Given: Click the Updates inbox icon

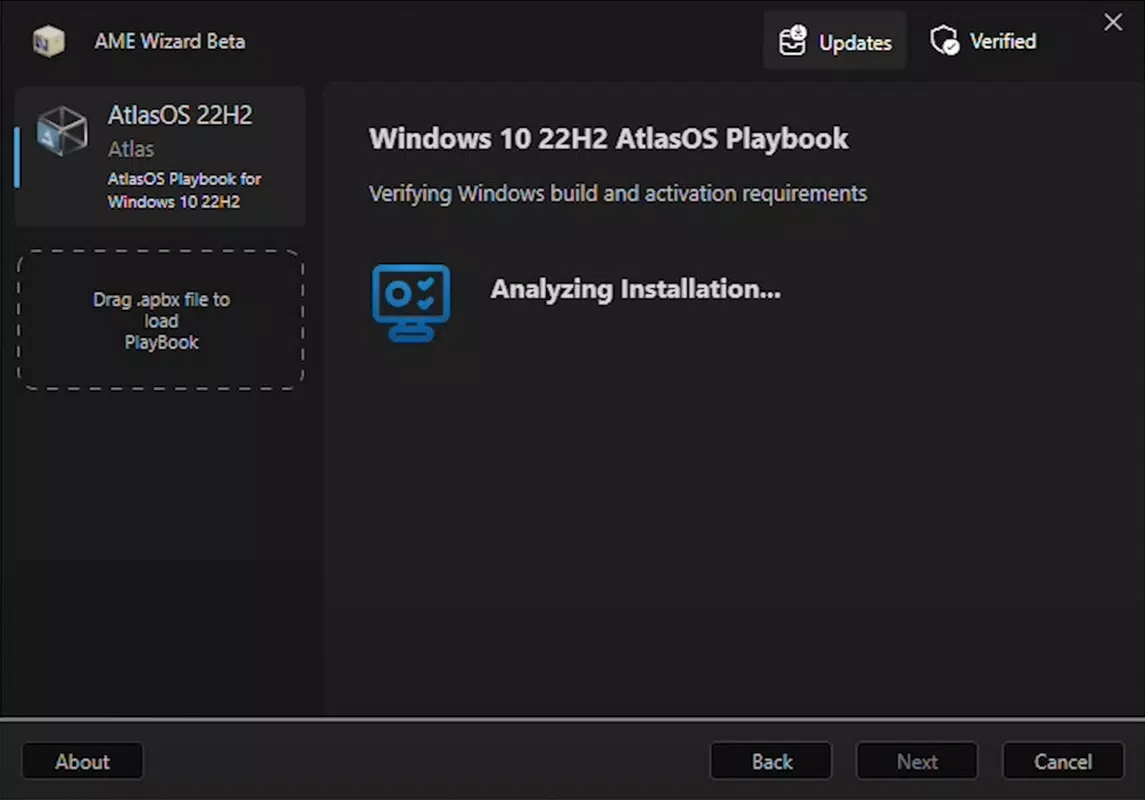Looking at the screenshot, I should point(792,41).
